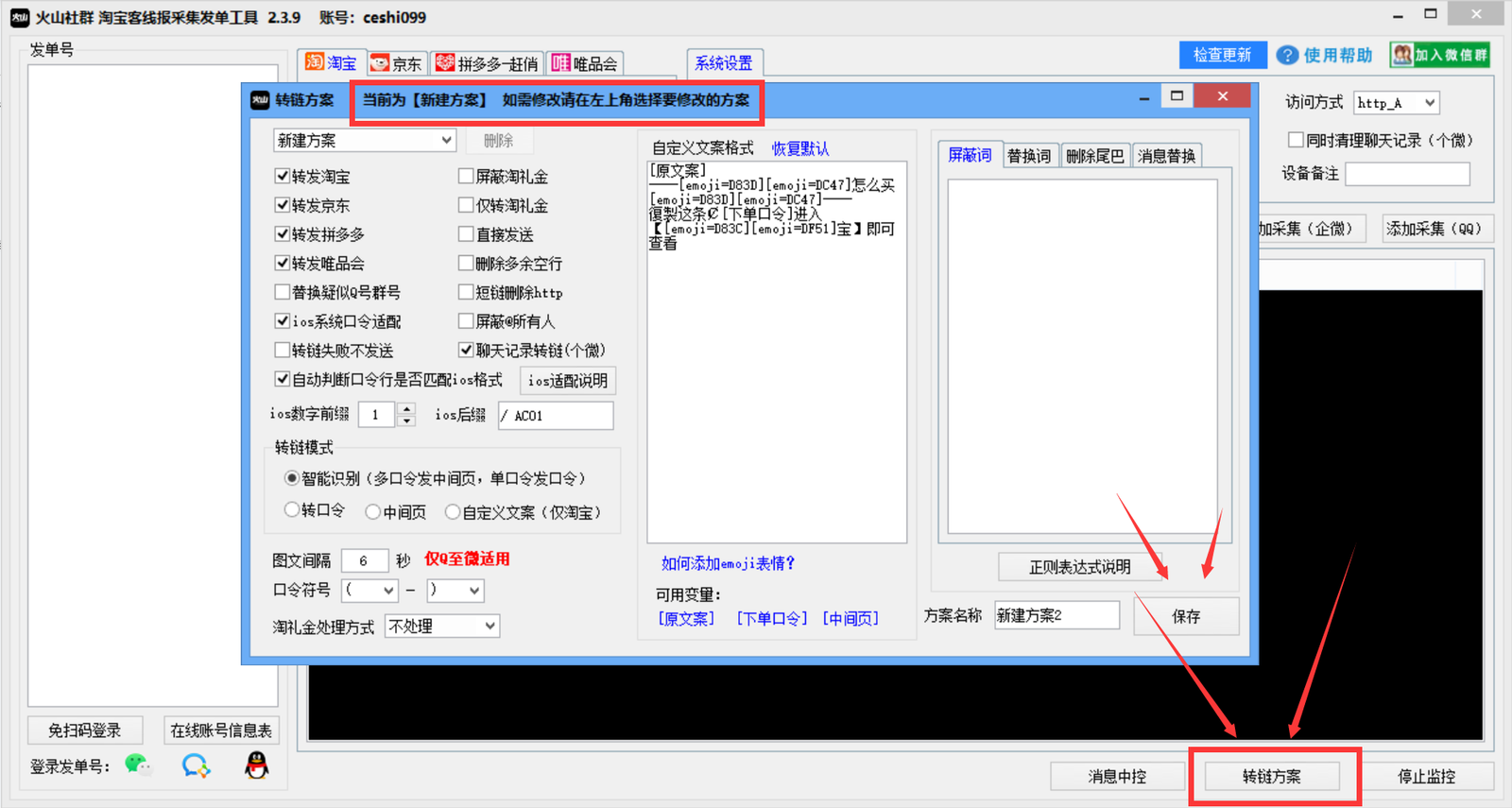Uncheck the 转发拼多多 checkbox
This screenshot has height=808, width=1512.
click(282, 233)
